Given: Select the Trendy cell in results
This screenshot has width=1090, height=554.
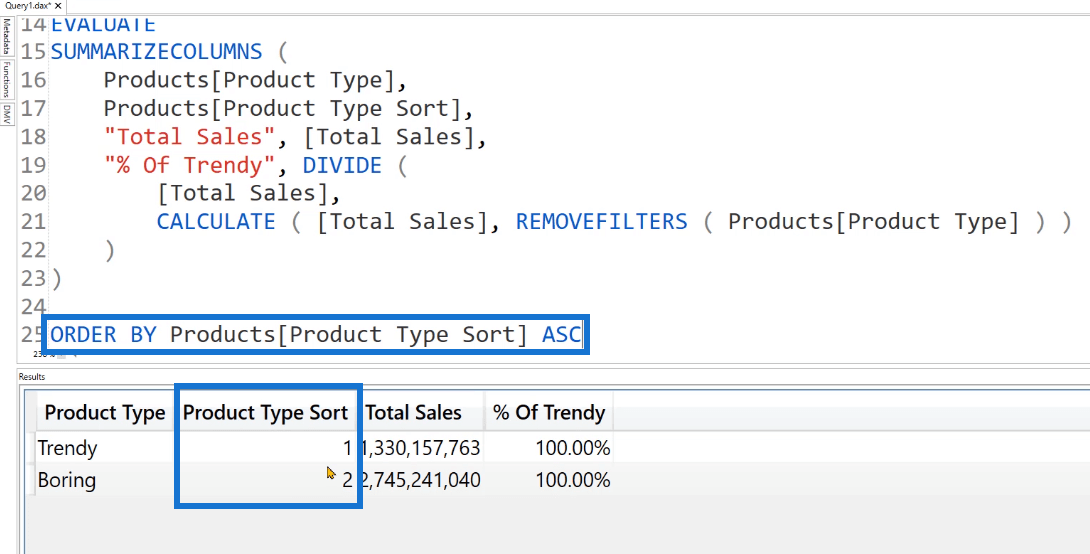Looking at the screenshot, I should [104, 448].
